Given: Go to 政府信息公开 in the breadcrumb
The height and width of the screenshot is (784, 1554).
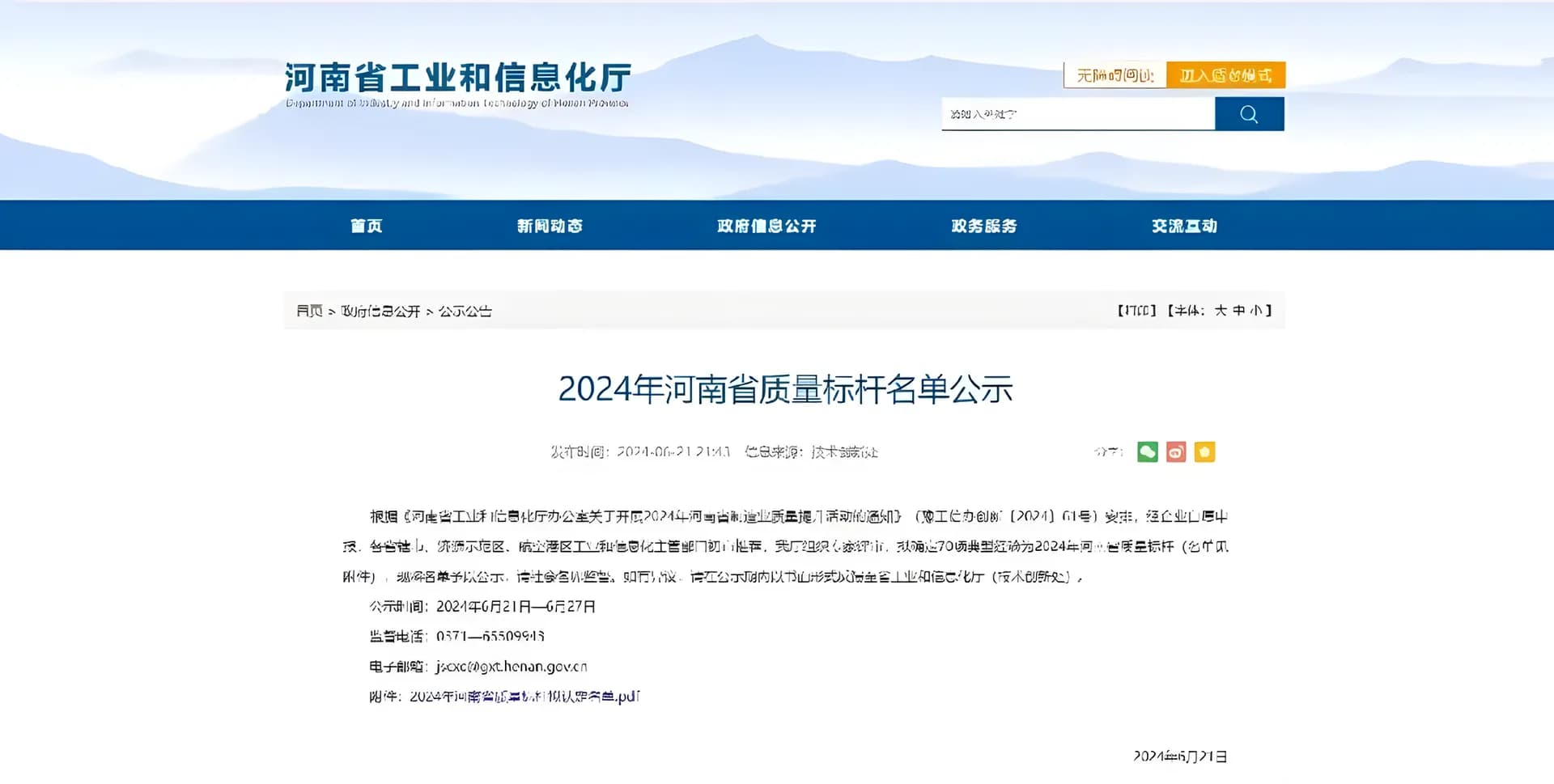Looking at the screenshot, I should 380,311.
